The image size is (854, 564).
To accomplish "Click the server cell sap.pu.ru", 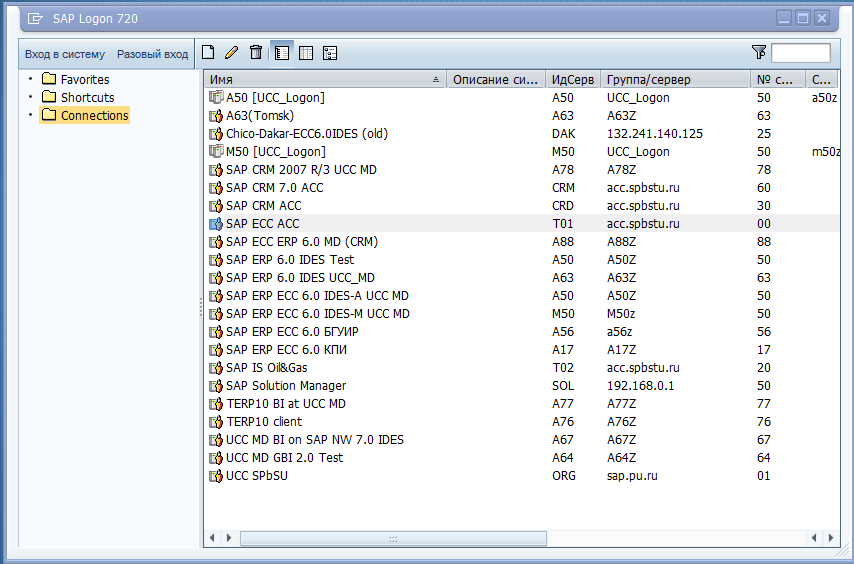I will click(632, 475).
